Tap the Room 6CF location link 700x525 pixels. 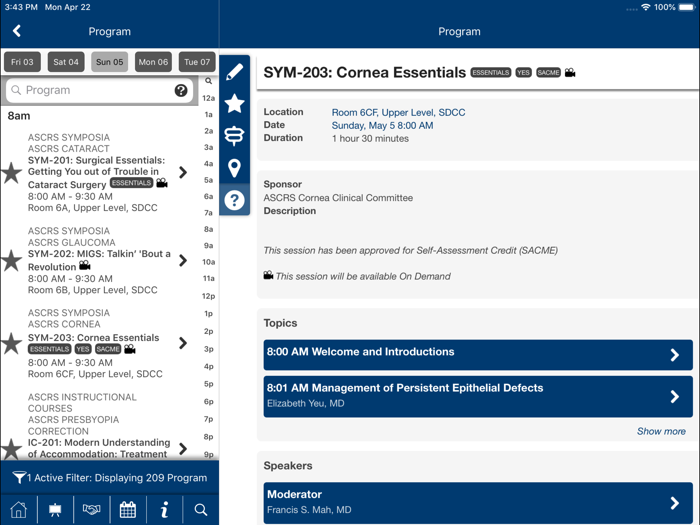(398, 113)
